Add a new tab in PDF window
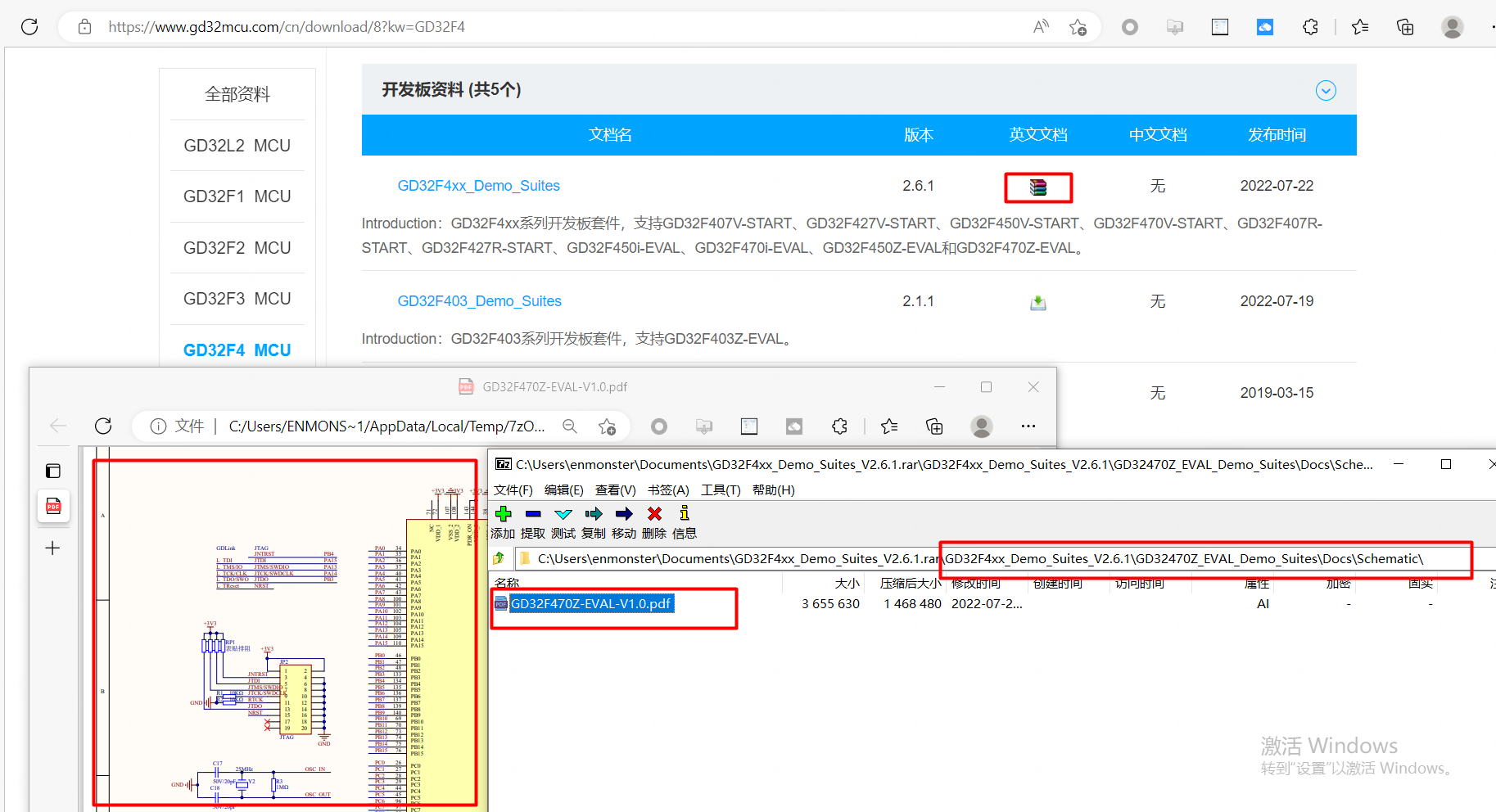This screenshot has width=1496, height=812. (x=53, y=548)
